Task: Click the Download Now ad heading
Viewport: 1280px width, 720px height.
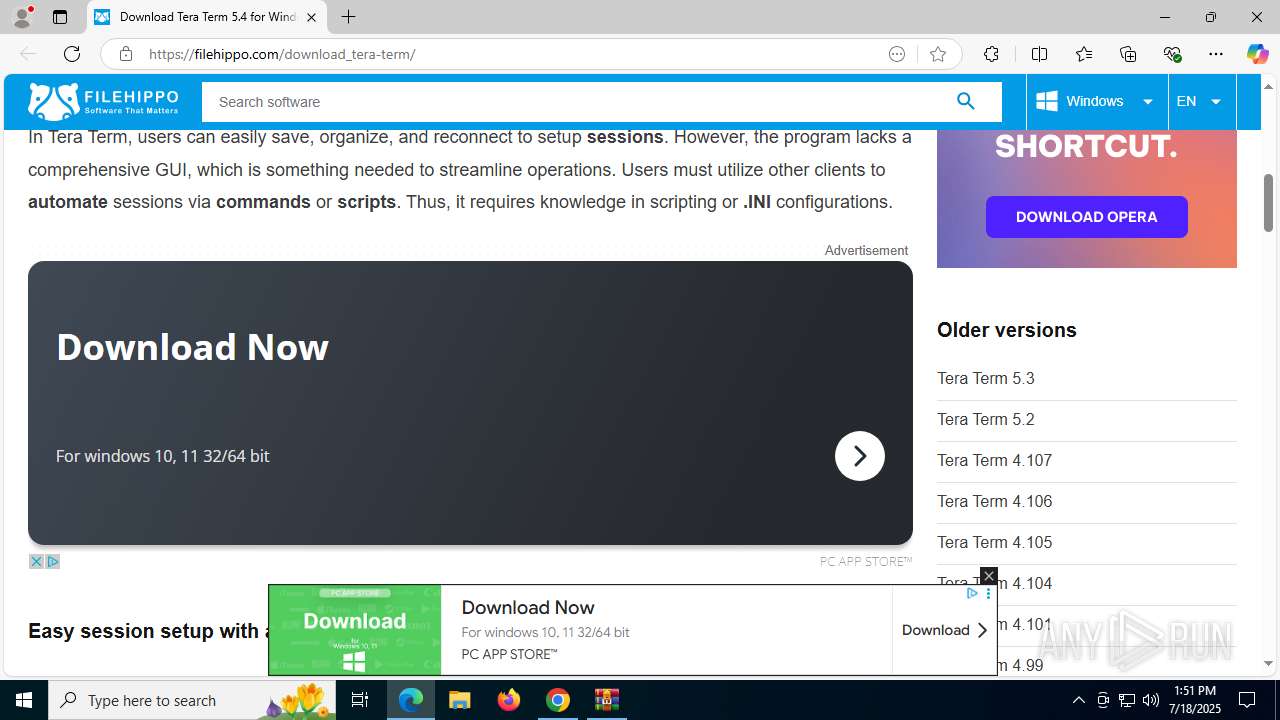Action: click(192, 347)
